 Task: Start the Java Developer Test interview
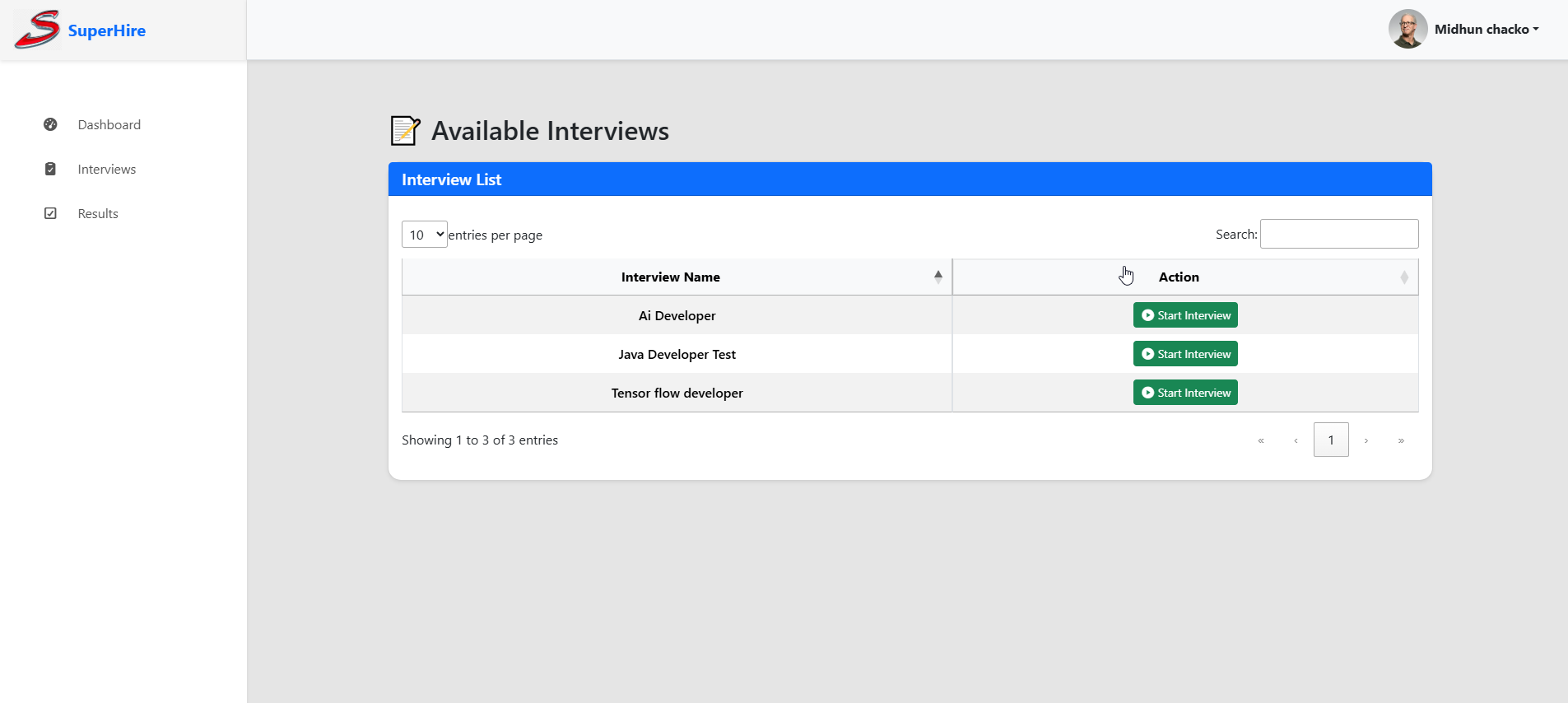[1185, 354]
